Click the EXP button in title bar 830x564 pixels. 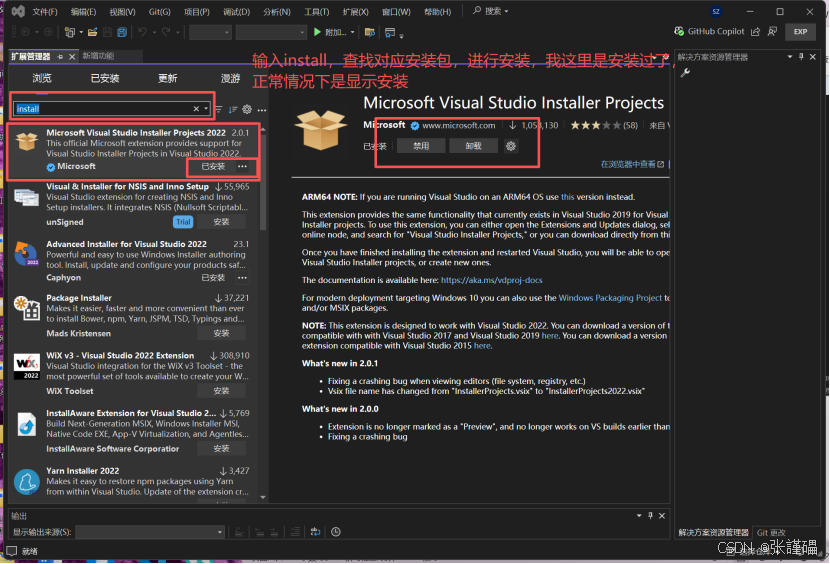[800, 32]
